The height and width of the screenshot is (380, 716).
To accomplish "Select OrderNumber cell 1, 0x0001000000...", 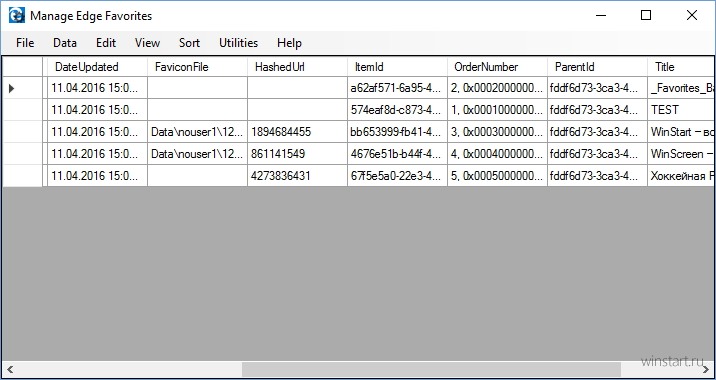I will click(498, 110).
